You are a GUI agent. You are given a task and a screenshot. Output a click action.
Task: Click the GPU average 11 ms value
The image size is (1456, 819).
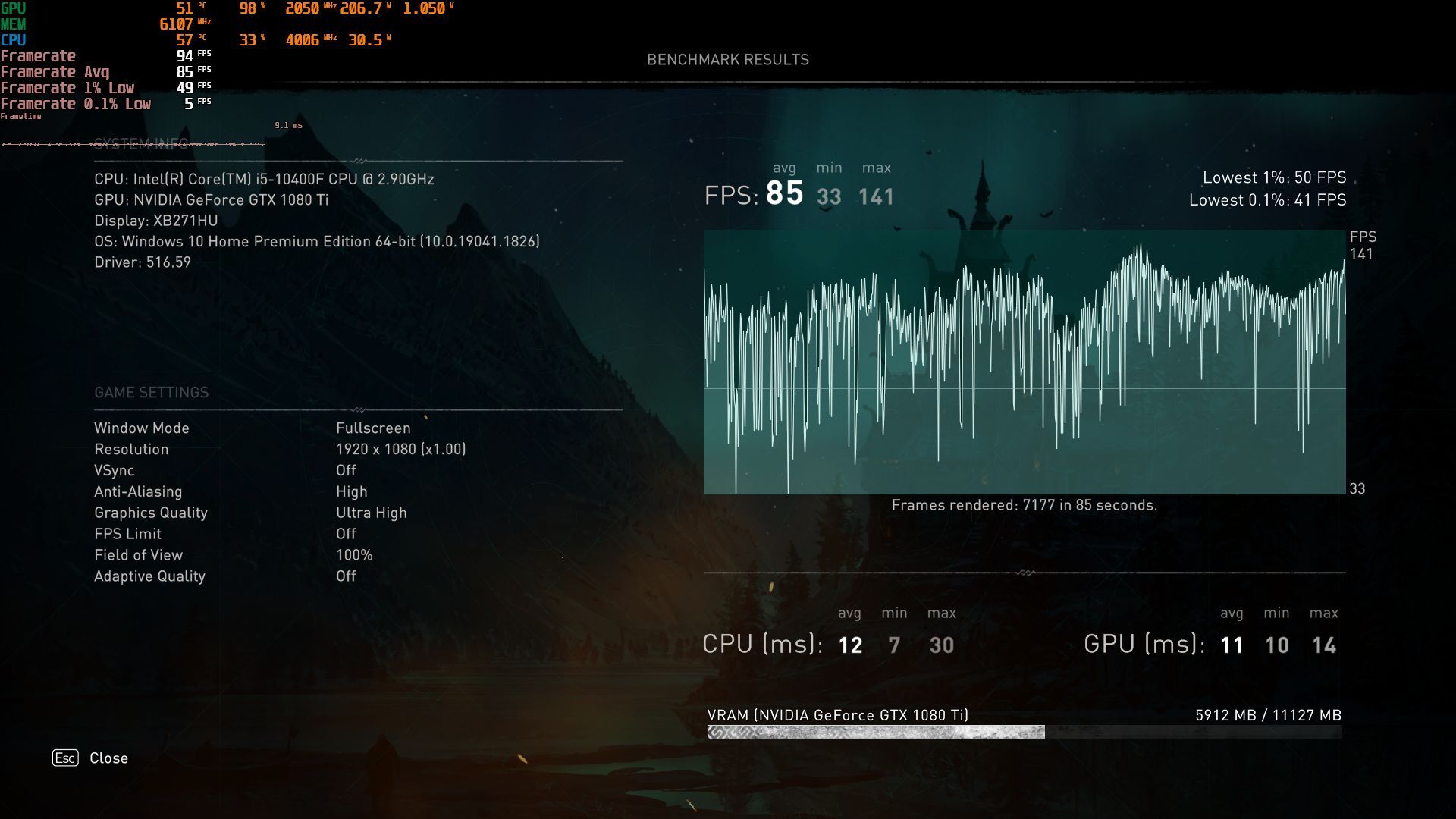click(1232, 645)
